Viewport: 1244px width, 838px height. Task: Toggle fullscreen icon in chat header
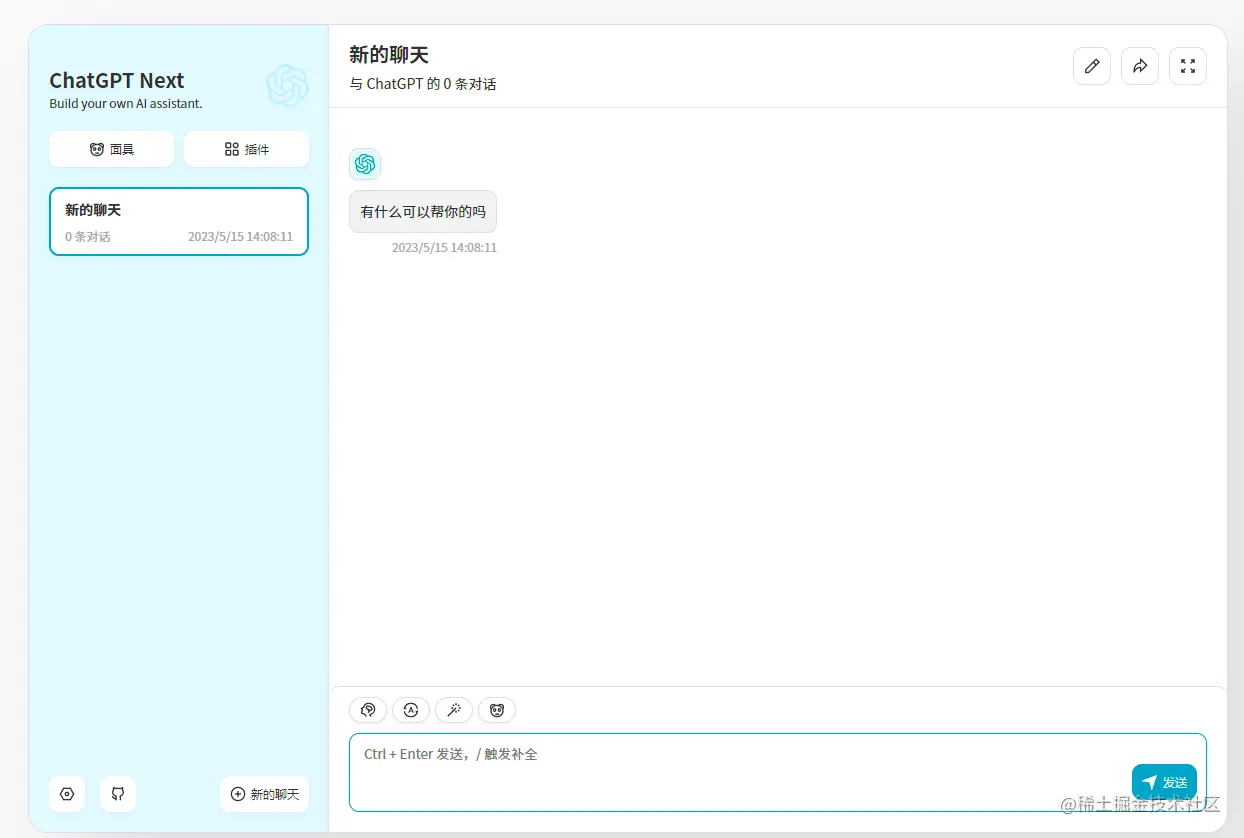point(1188,66)
